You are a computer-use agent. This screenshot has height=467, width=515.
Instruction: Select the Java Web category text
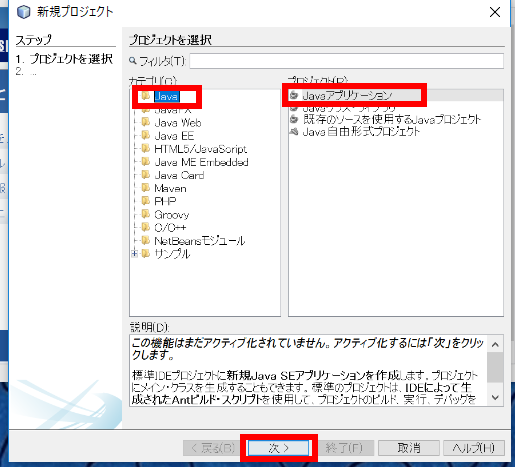pyautogui.click(x=178, y=123)
